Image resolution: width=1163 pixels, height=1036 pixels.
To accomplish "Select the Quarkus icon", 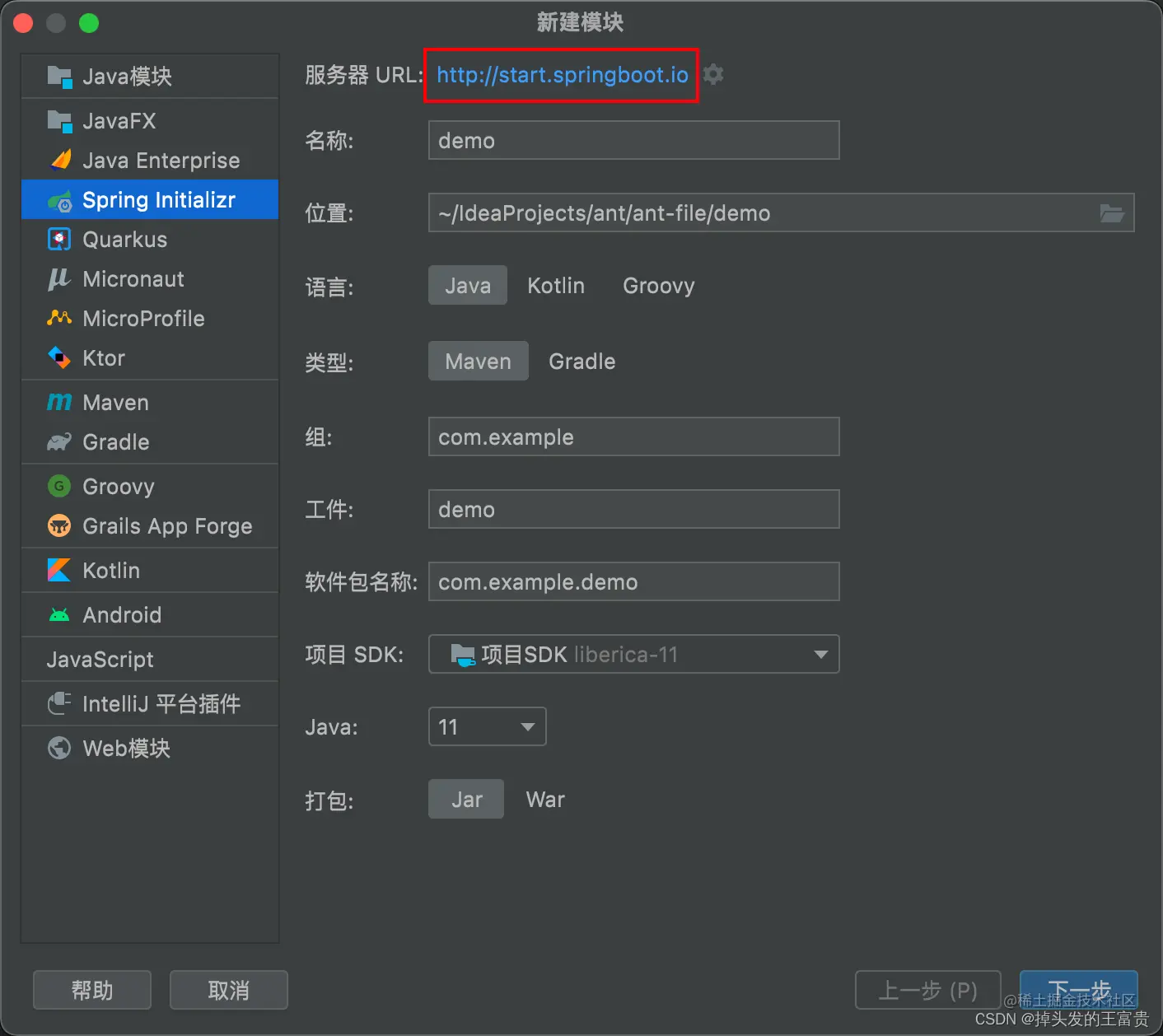I will coord(59,240).
